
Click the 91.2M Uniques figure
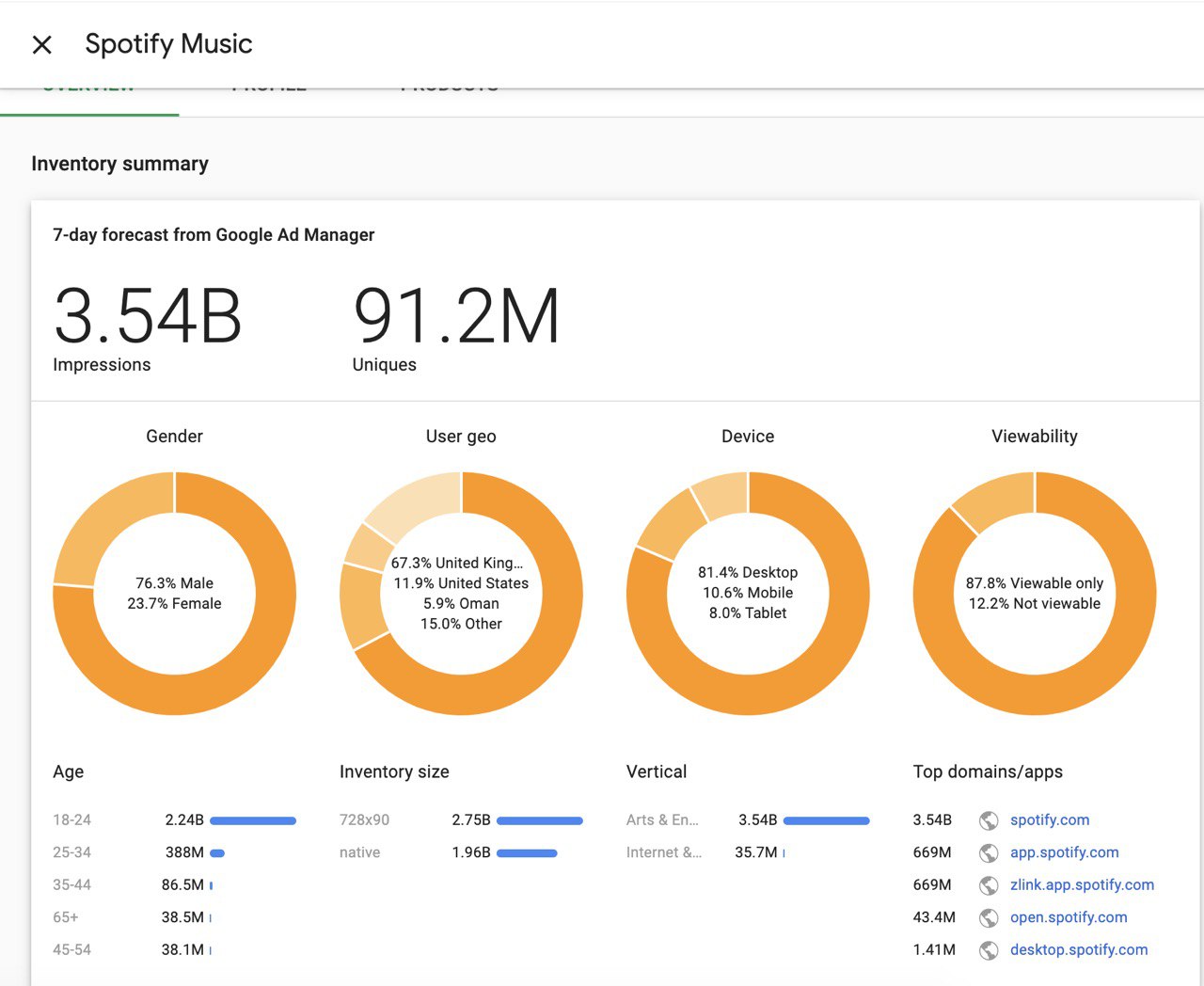click(x=456, y=316)
